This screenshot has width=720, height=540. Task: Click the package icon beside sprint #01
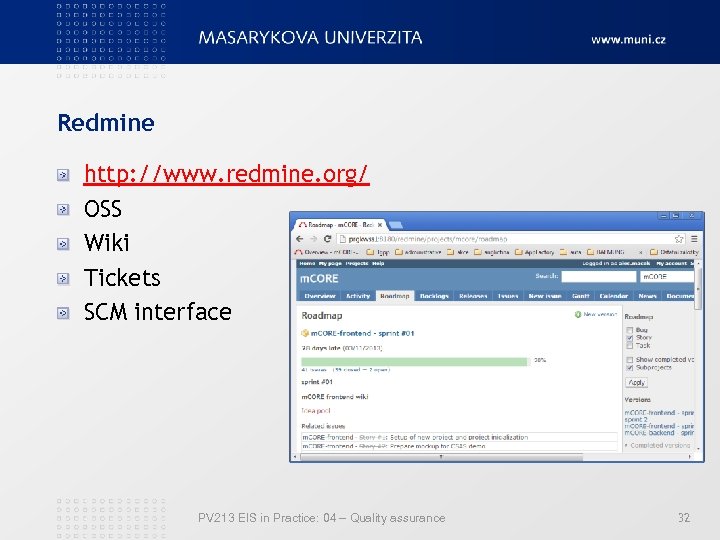(305, 333)
